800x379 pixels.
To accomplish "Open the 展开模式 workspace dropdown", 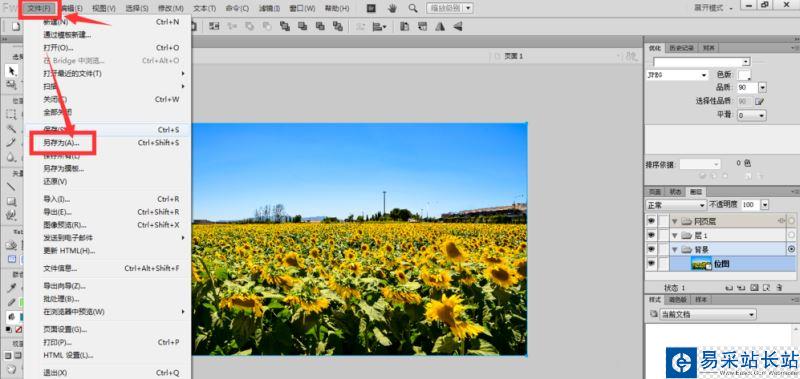I will 712,8.
